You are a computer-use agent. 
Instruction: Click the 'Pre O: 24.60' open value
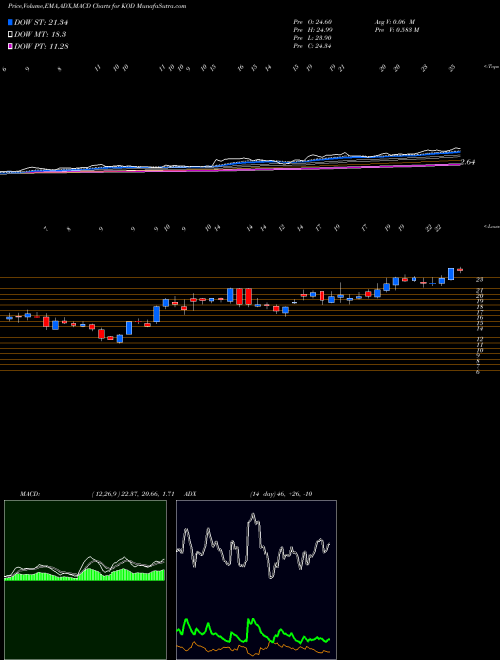313,21
